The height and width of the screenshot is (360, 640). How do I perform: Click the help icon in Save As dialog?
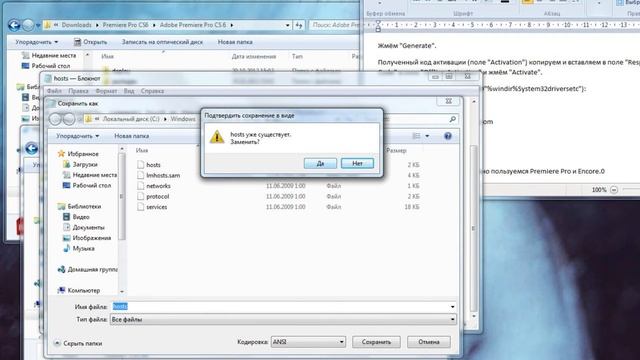tap(448, 136)
